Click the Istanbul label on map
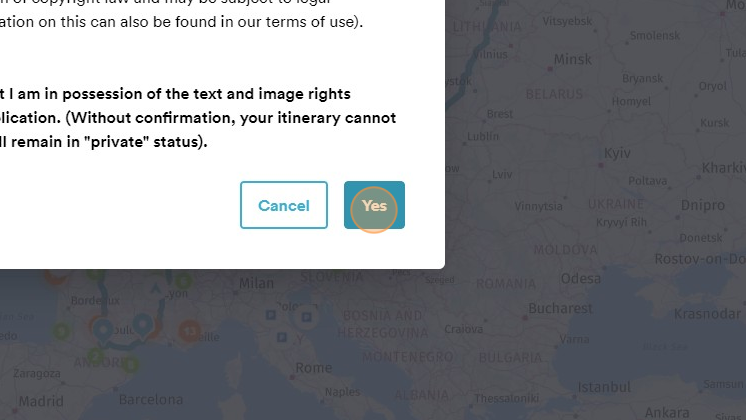Screen dimensions: 746x420 tap(604, 387)
